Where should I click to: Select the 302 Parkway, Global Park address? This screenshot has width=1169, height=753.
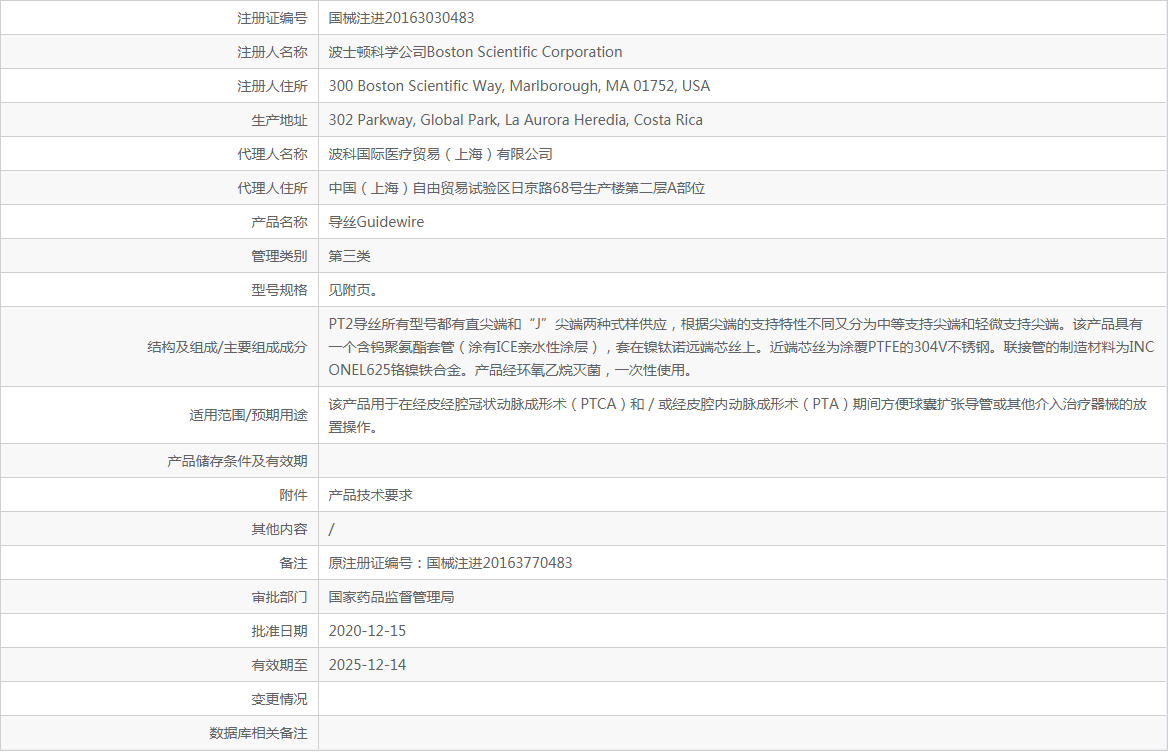pos(515,120)
